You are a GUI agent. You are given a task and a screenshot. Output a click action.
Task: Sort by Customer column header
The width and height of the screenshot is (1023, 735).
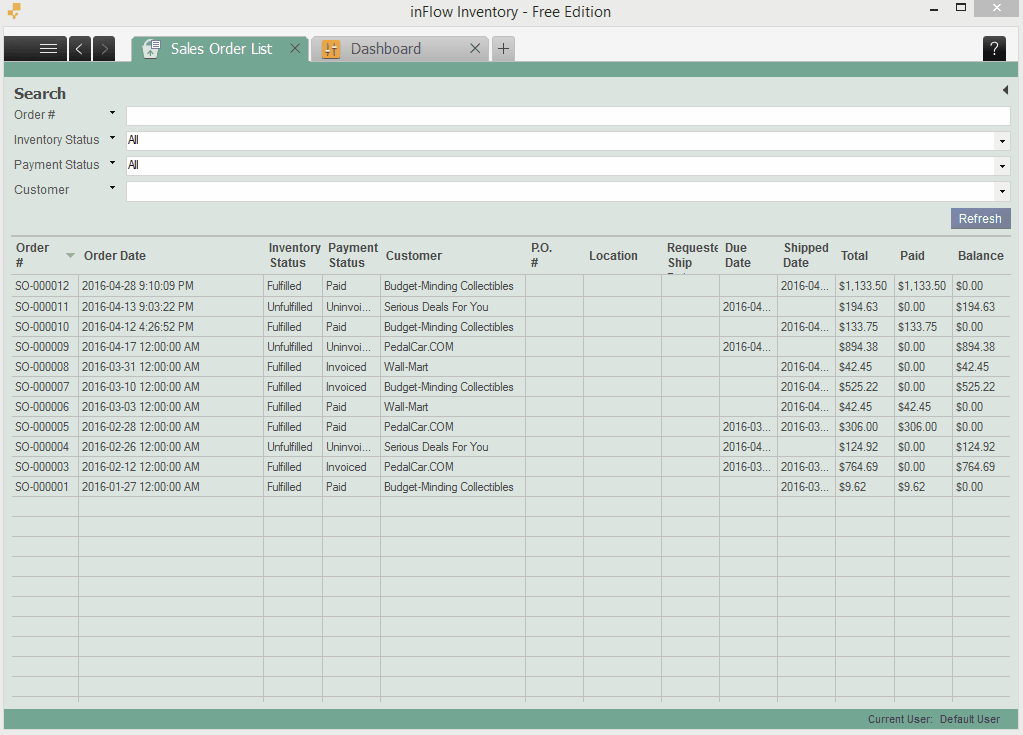[x=453, y=255]
